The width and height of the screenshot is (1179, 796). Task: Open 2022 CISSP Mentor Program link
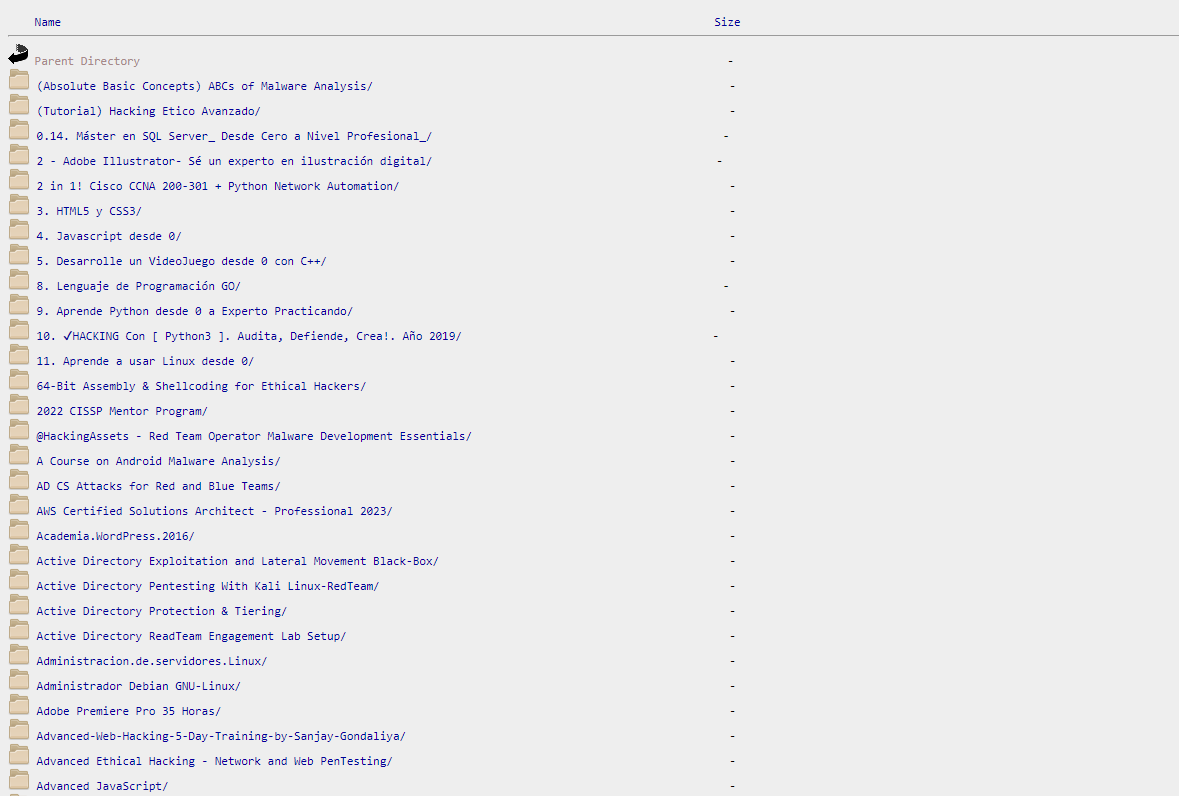(x=122, y=411)
